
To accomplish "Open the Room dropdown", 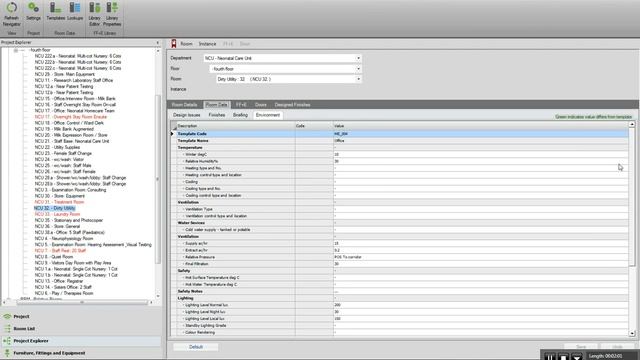I will click(x=358, y=79).
